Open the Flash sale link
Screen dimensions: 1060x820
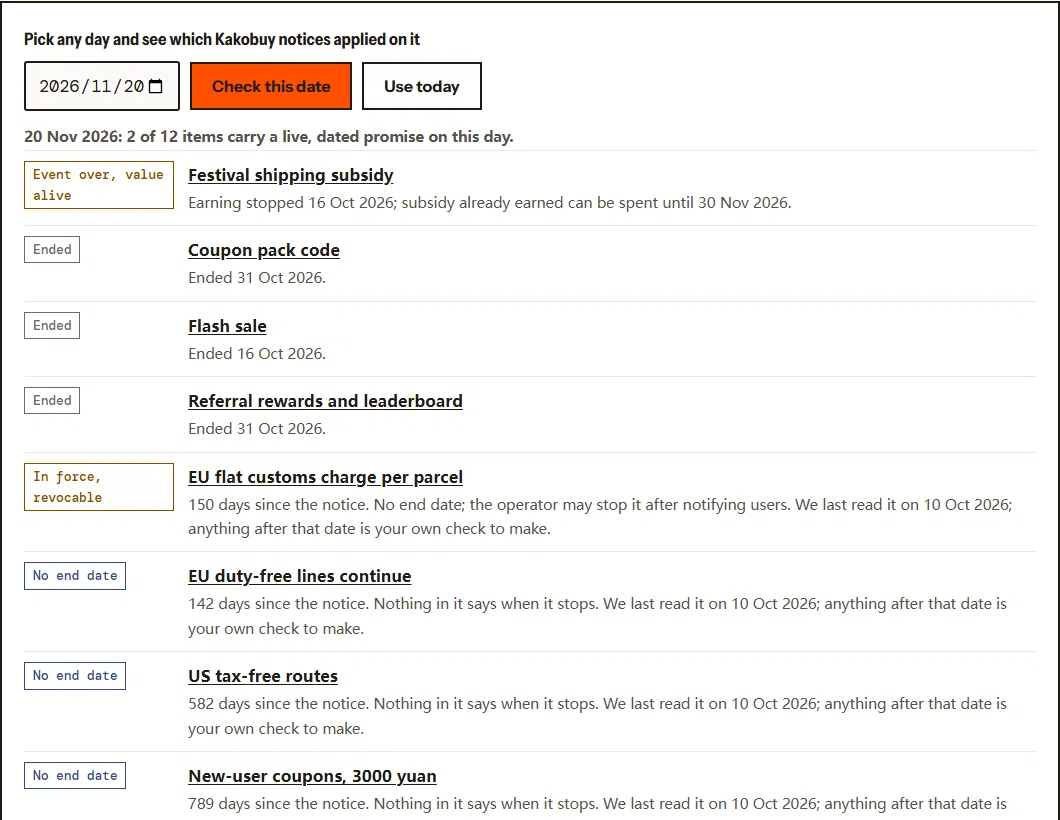pyautogui.click(x=227, y=326)
